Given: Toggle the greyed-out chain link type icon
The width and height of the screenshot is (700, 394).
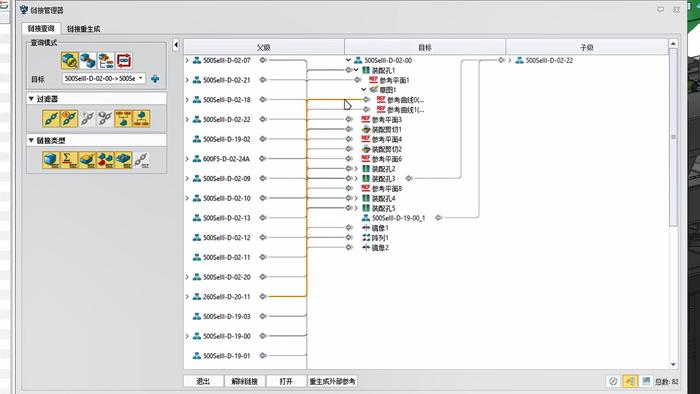Looking at the screenshot, I should pyautogui.click(x=141, y=160).
